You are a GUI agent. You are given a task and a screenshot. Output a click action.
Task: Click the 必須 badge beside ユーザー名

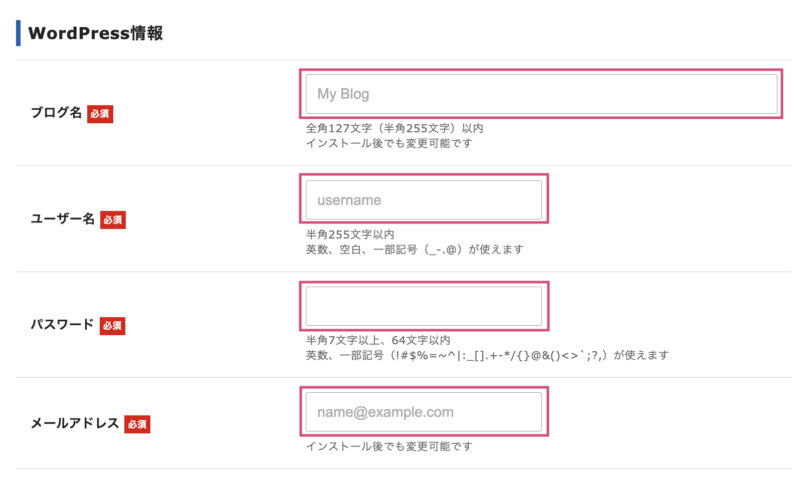coord(113,220)
